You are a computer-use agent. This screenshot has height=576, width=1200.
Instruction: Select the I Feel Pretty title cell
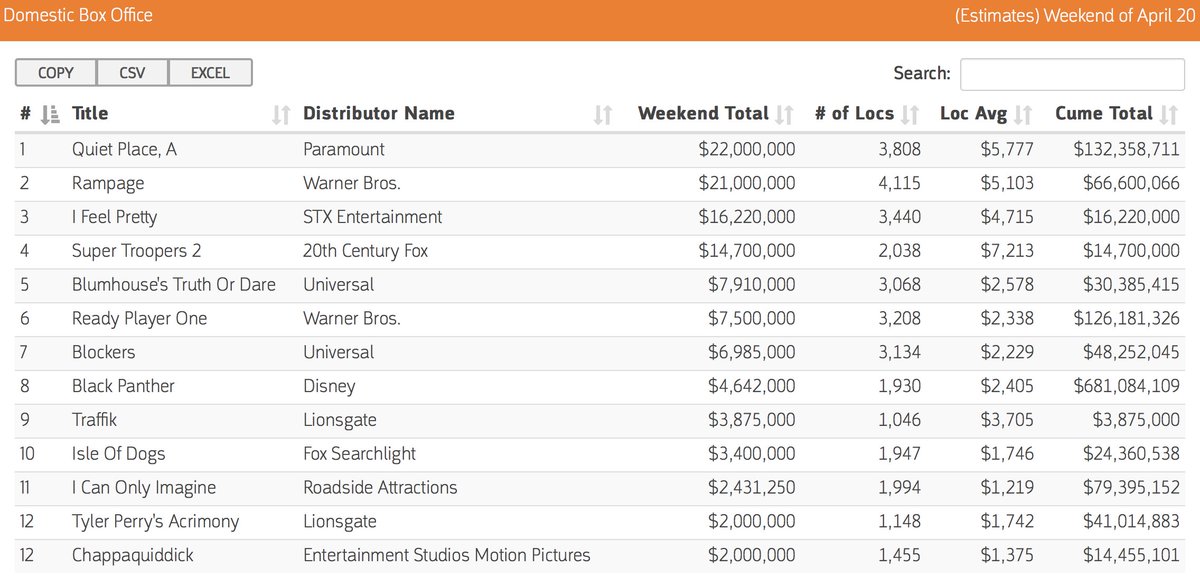click(114, 217)
